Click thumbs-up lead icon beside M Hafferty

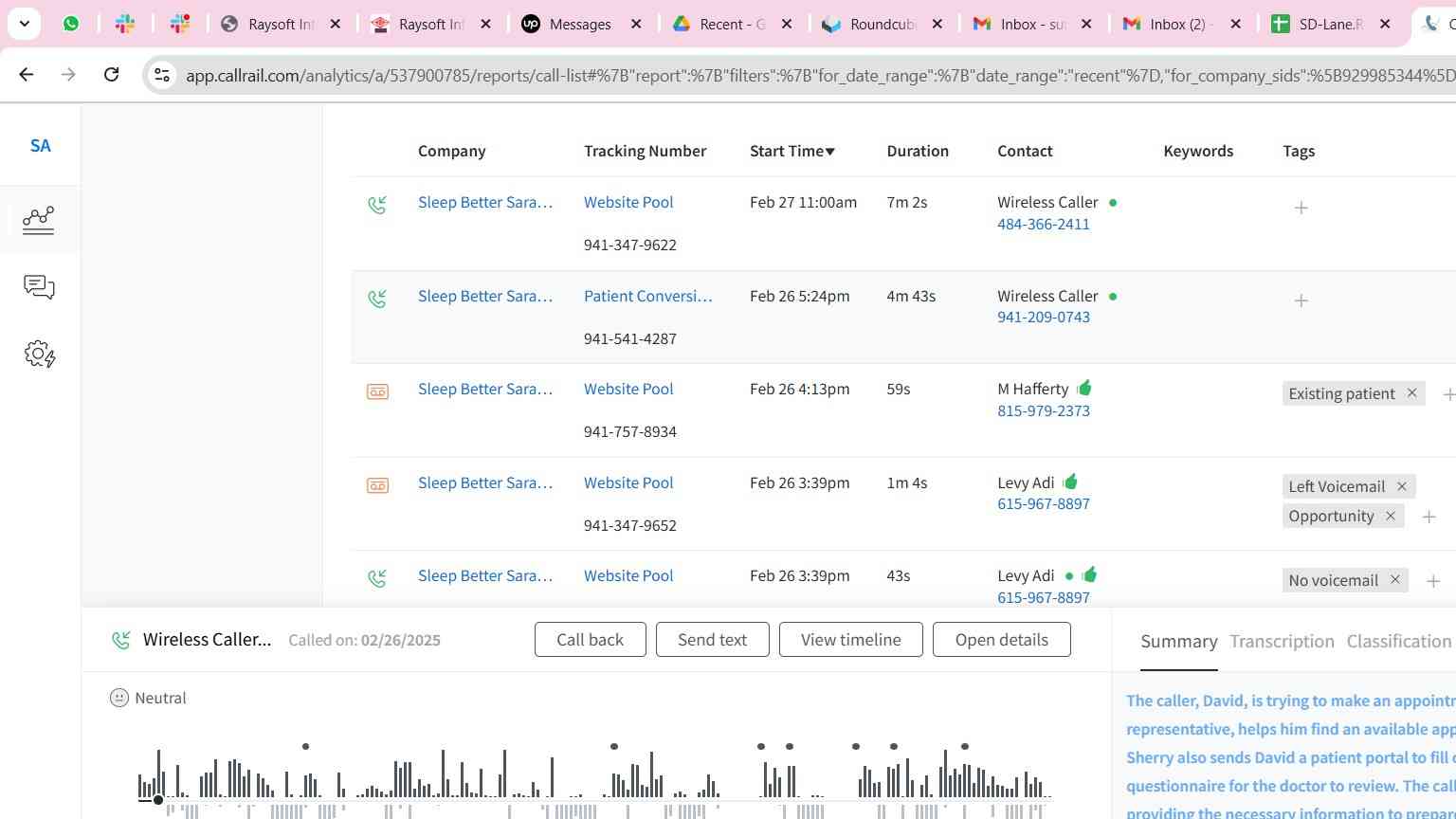click(x=1084, y=388)
